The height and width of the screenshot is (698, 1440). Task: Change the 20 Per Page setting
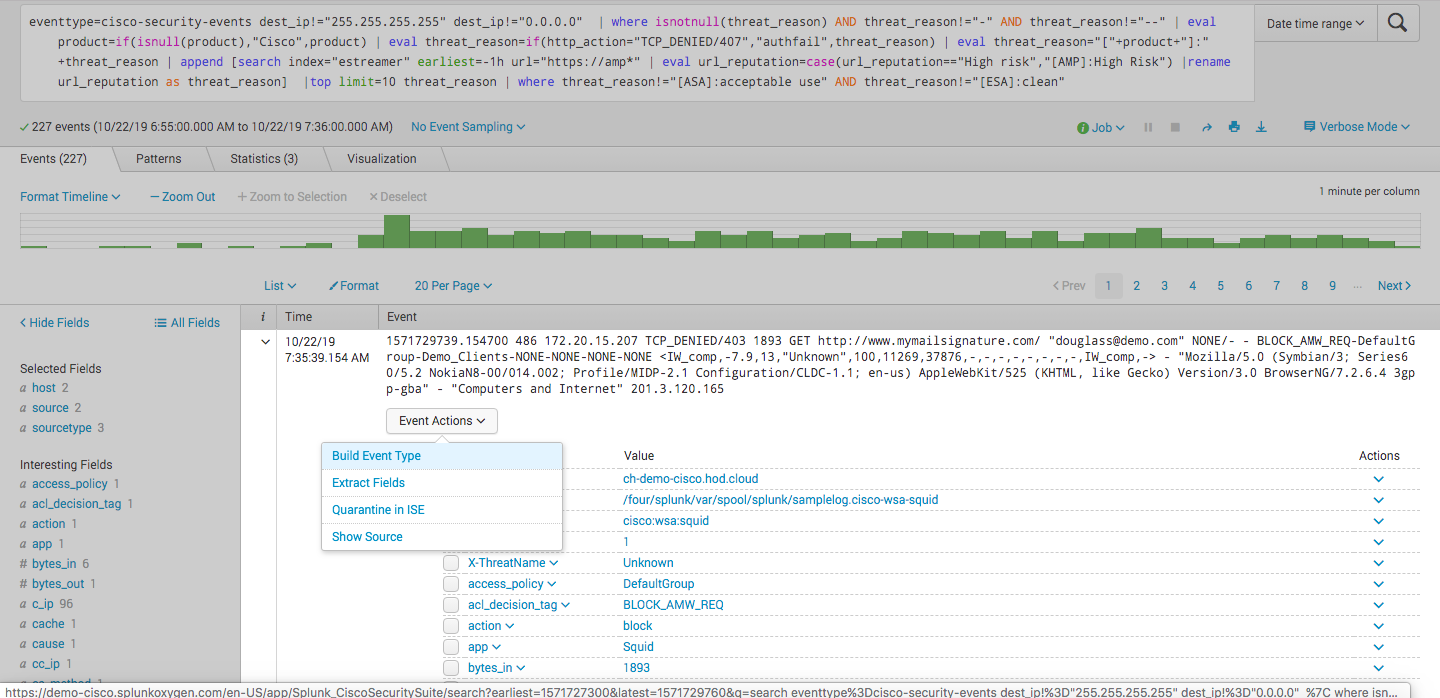click(x=453, y=286)
